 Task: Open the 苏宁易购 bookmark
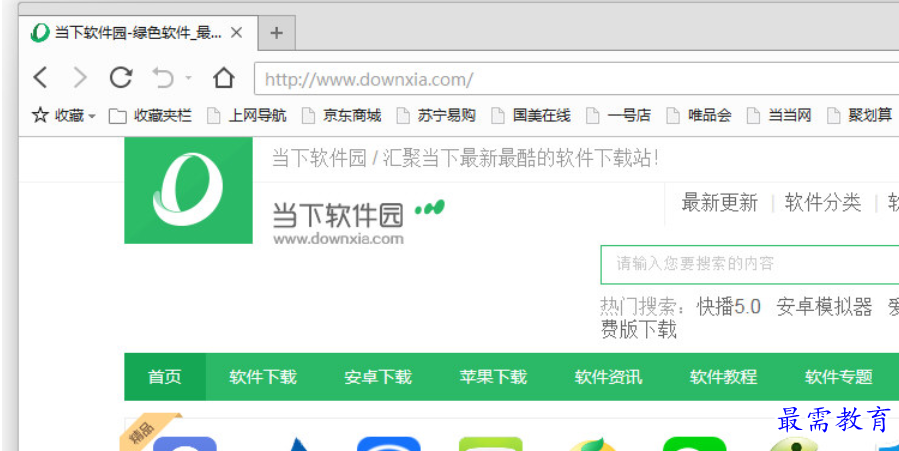[436, 116]
